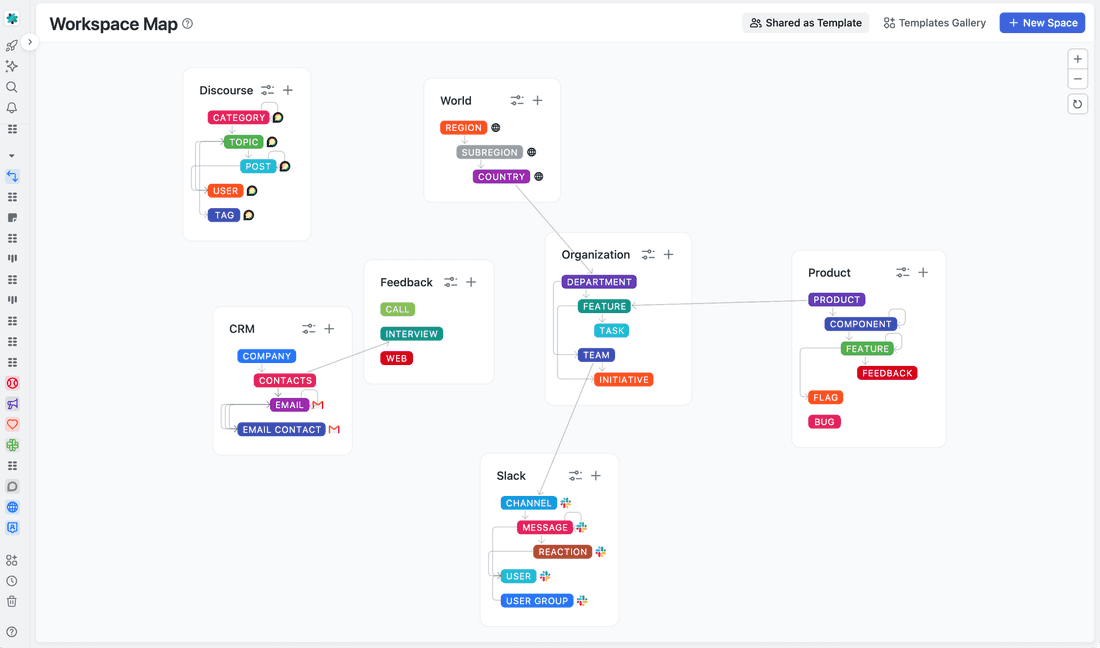
Task: Click the help question mark at sidebar bottom
Action: coord(13,632)
